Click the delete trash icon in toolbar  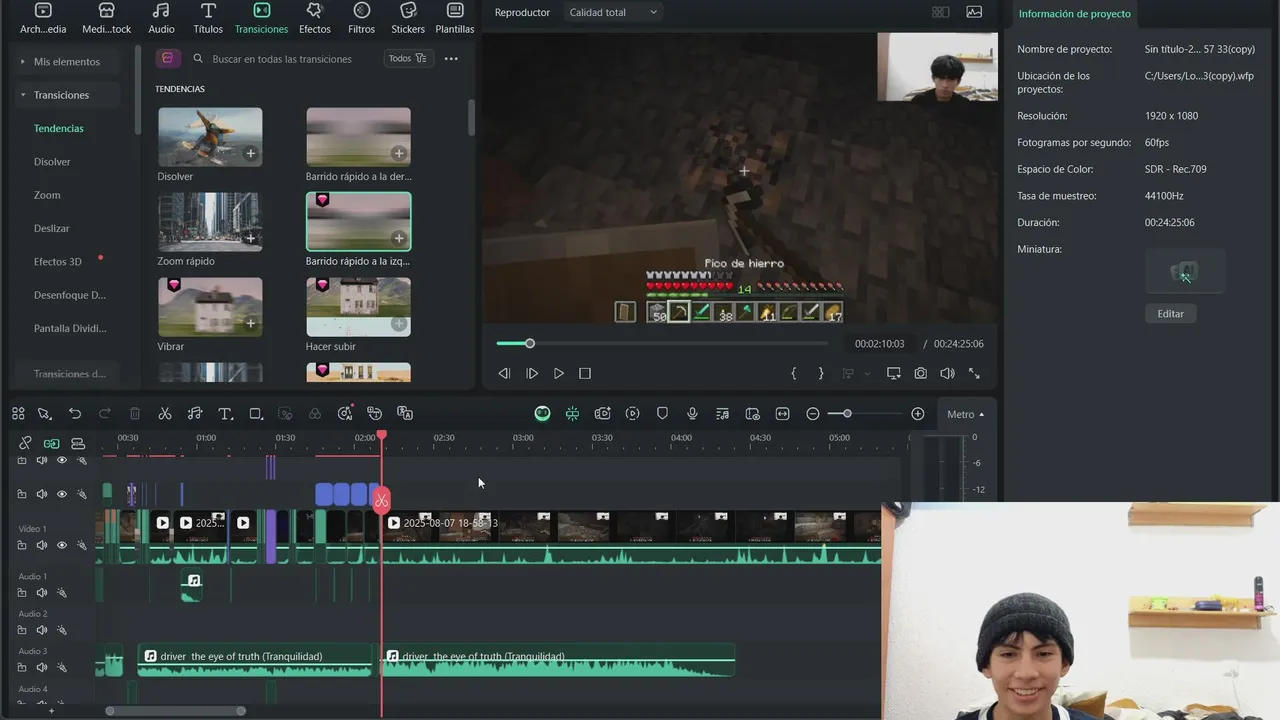(135, 413)
